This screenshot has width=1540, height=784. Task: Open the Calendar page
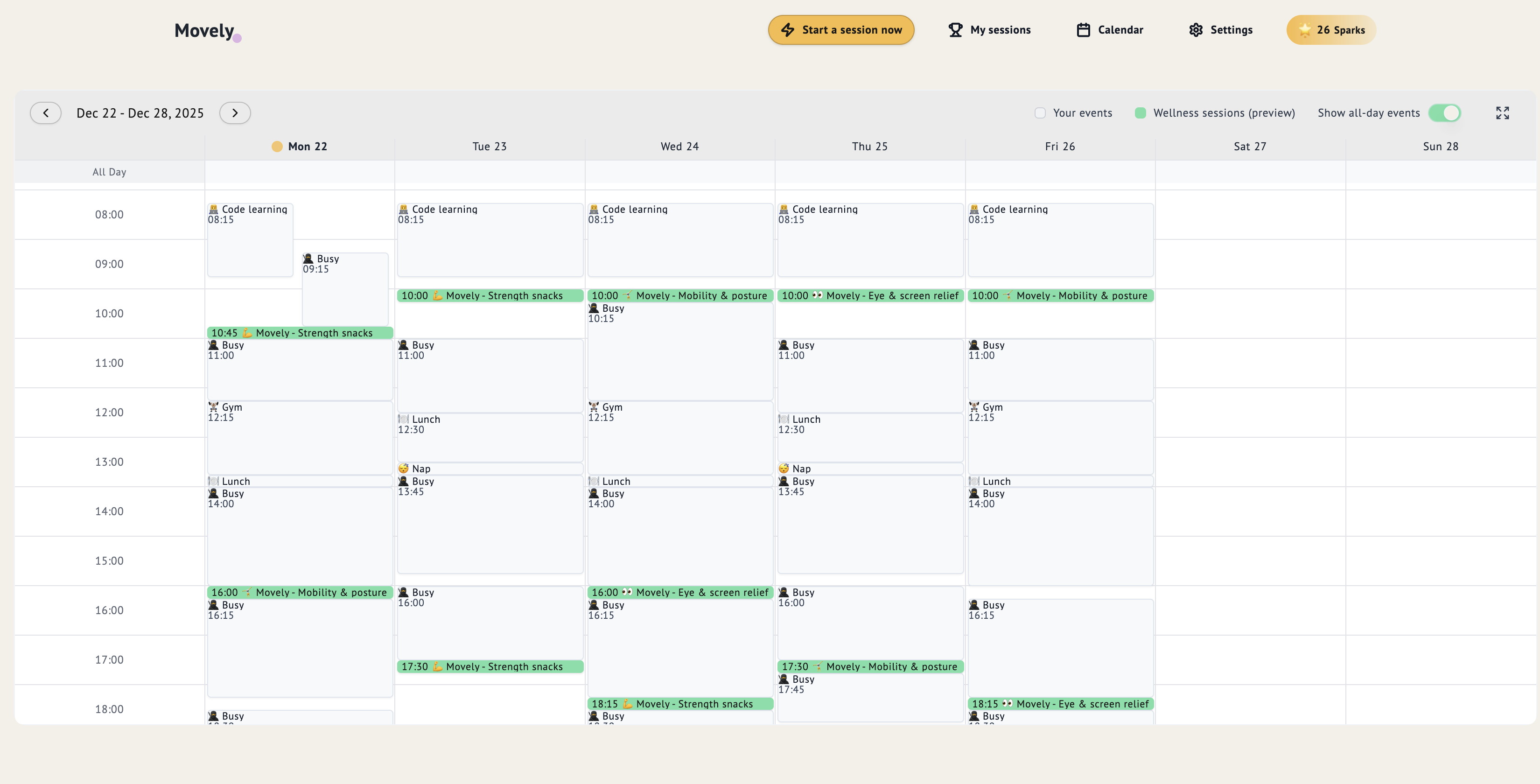click(x=1110, y=30)
